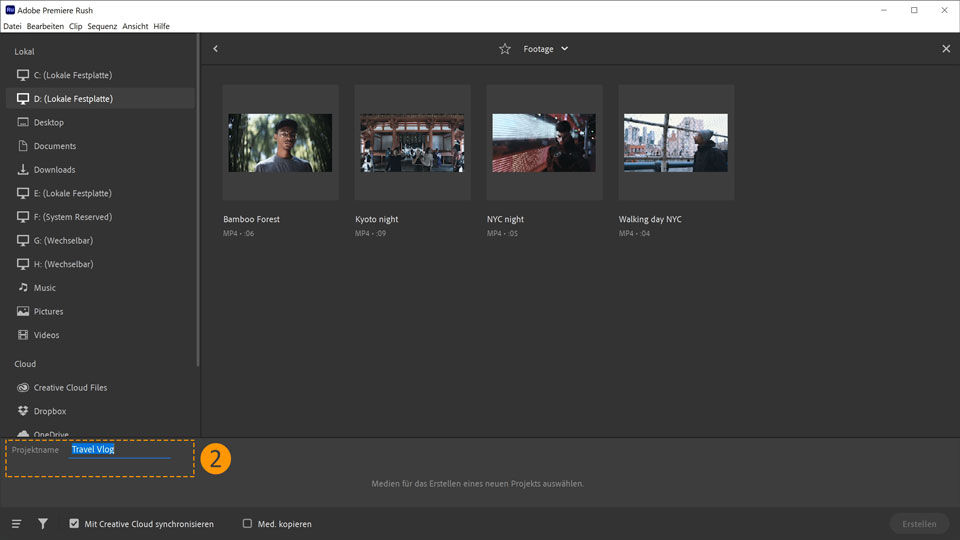Click the Mit Creative Cloud synchronisieren label

149,524
